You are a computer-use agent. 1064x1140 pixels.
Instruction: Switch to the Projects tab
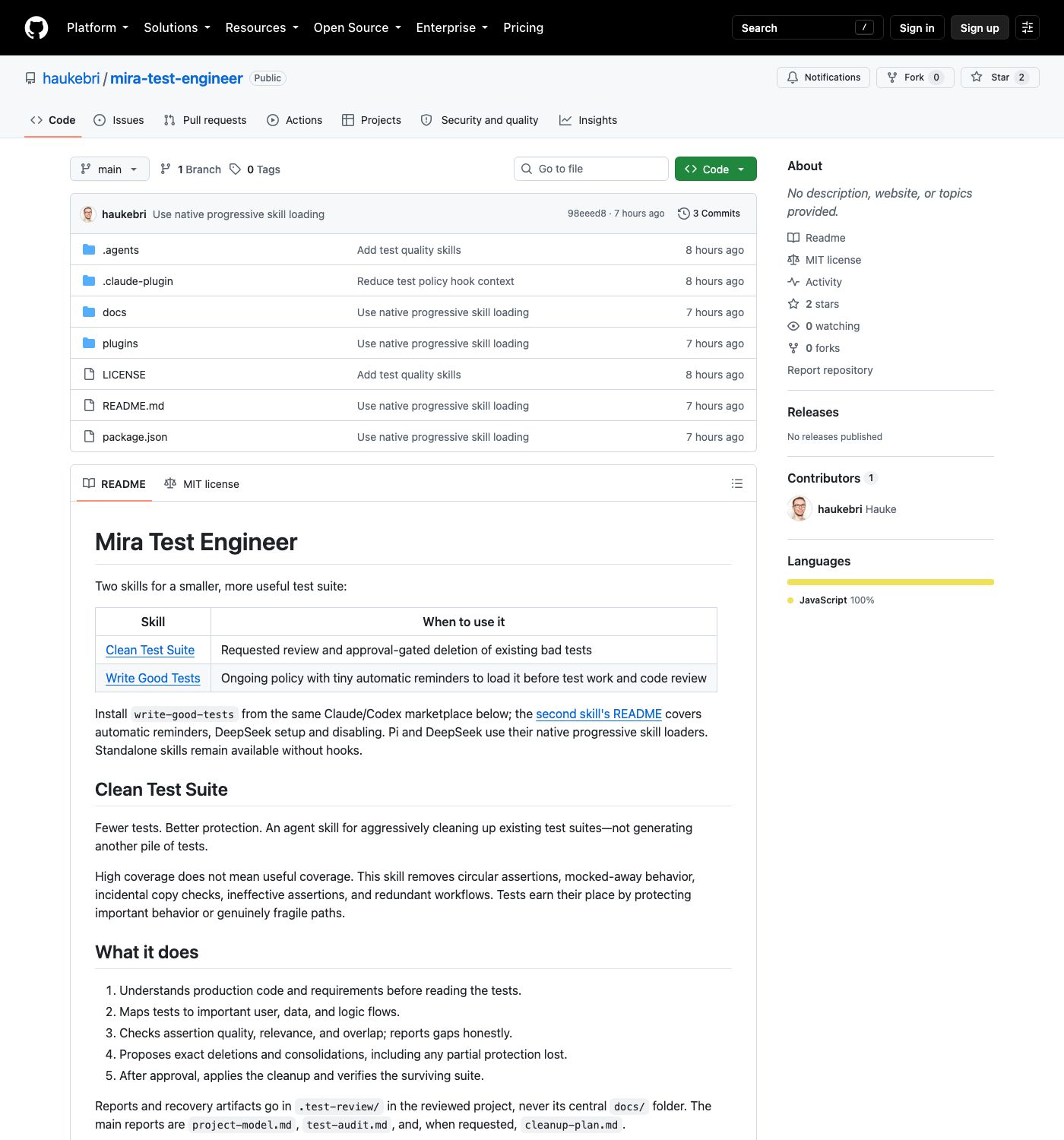click(372, 120)
